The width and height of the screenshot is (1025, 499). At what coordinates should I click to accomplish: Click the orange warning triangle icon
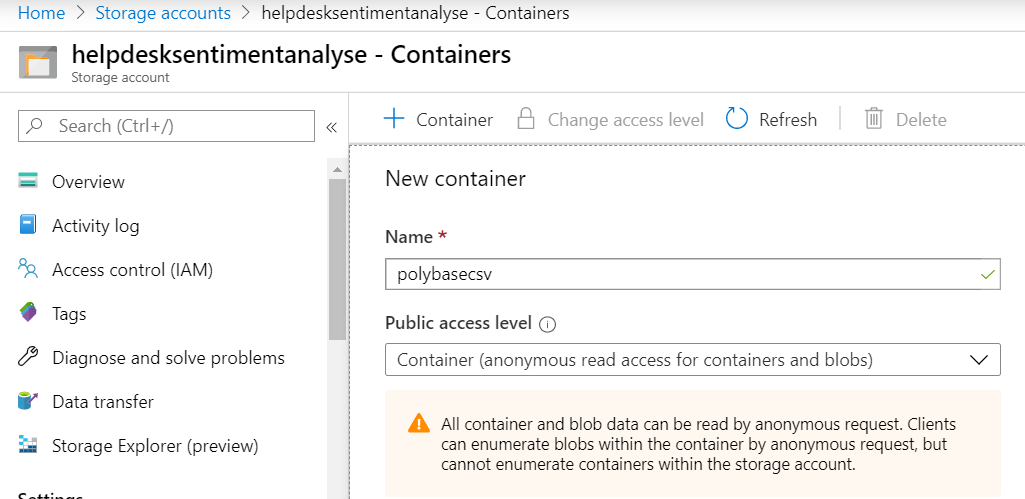point(418,423)
